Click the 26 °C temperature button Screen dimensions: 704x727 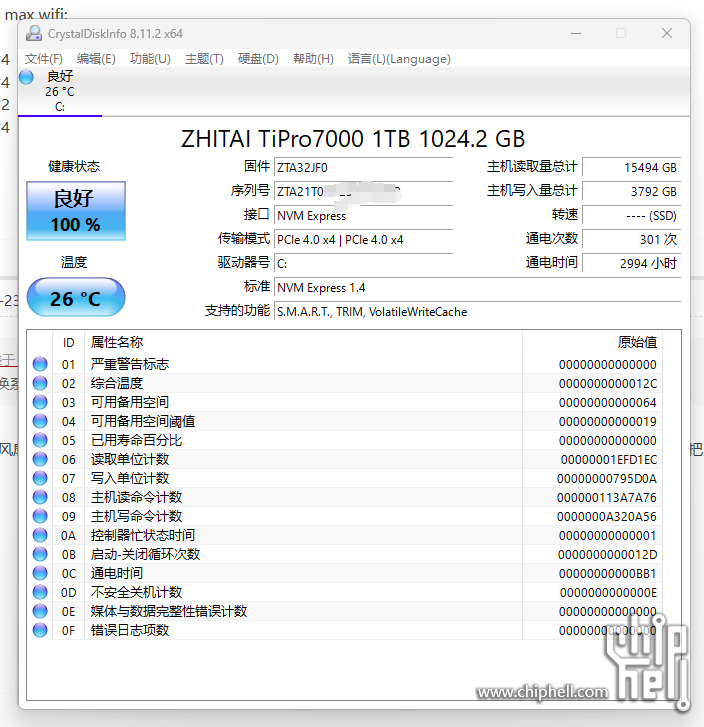coord(76,297)
